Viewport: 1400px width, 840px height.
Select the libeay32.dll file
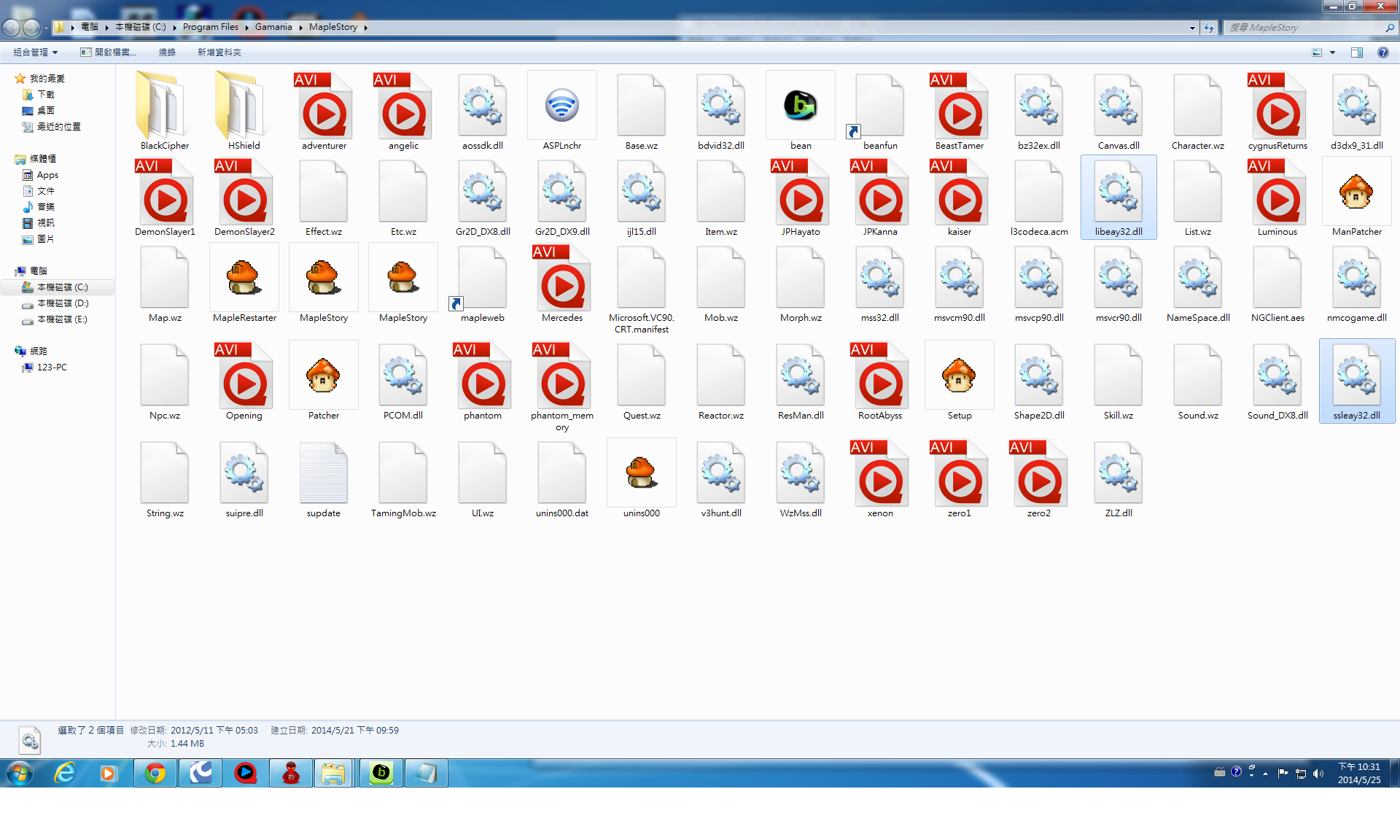coord(1119,197)
